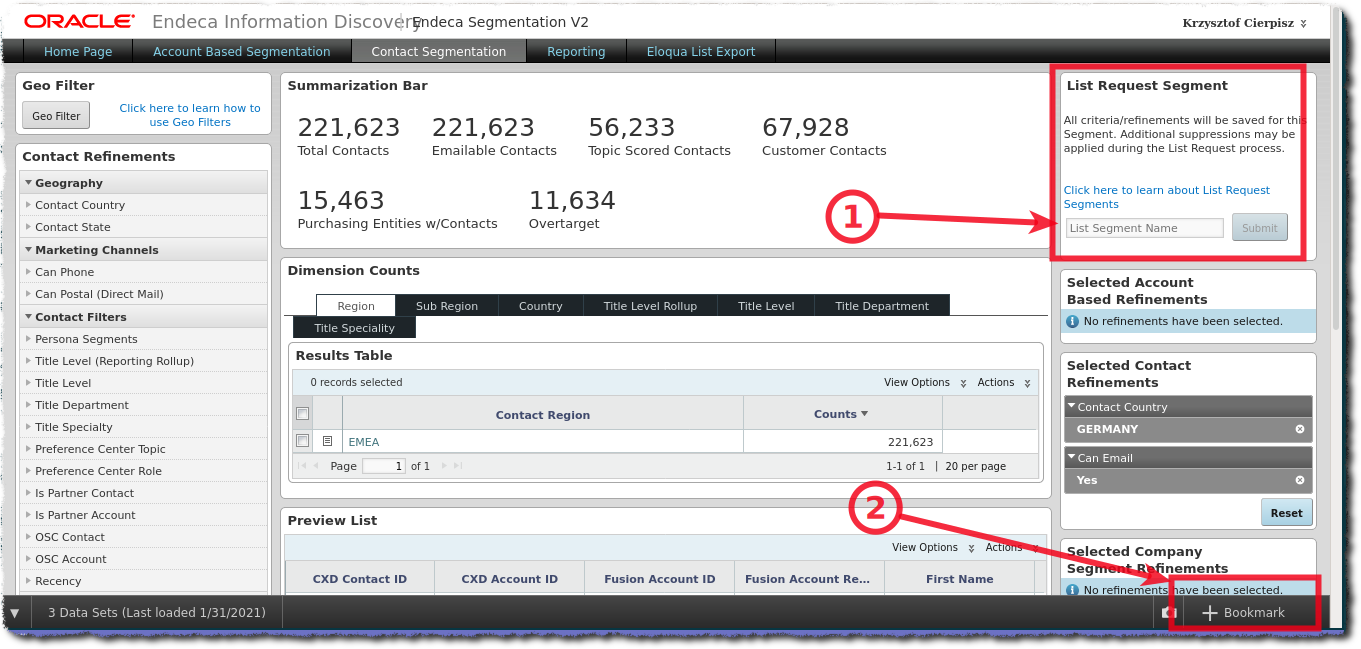Go to previous page in Results Table

(x=317, y=466)
